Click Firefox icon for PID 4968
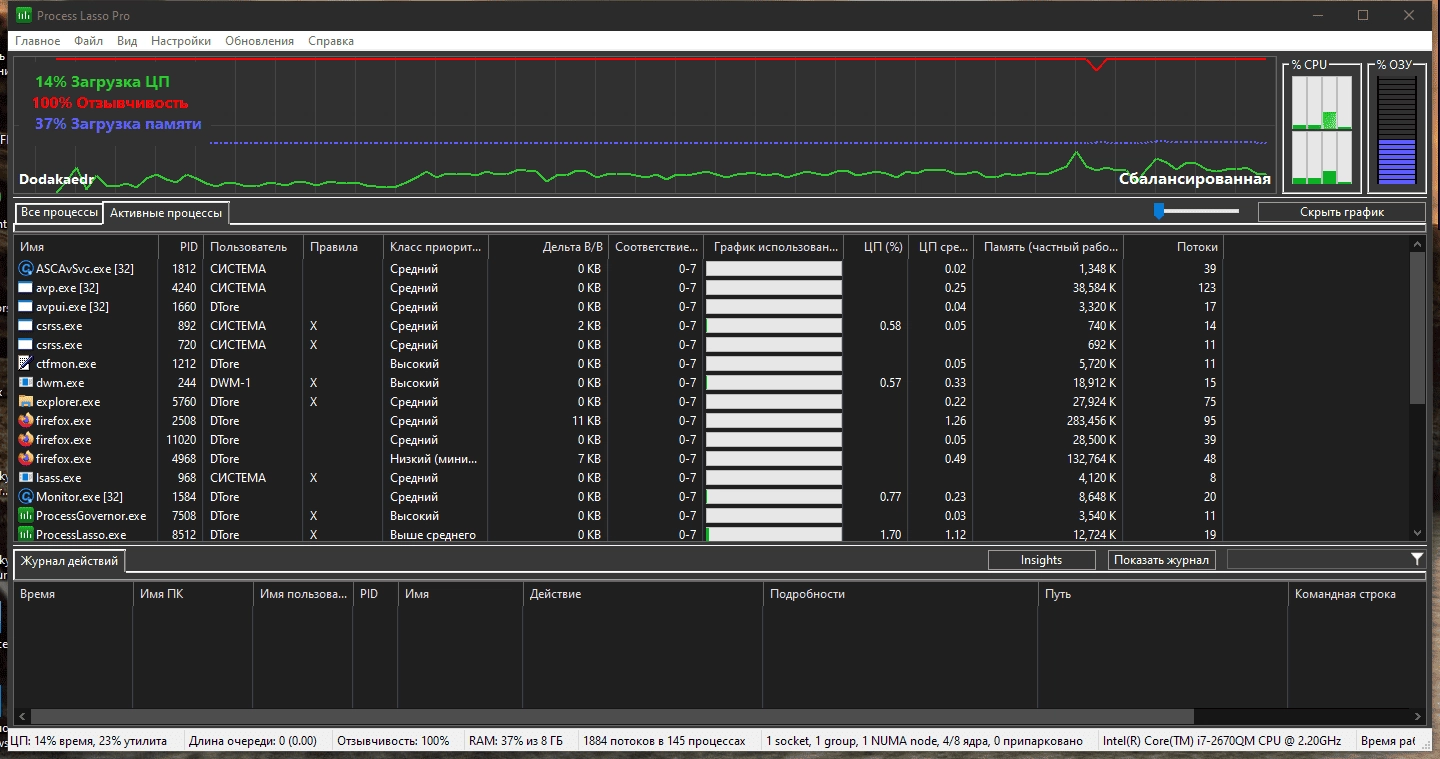 click(26, 459)
